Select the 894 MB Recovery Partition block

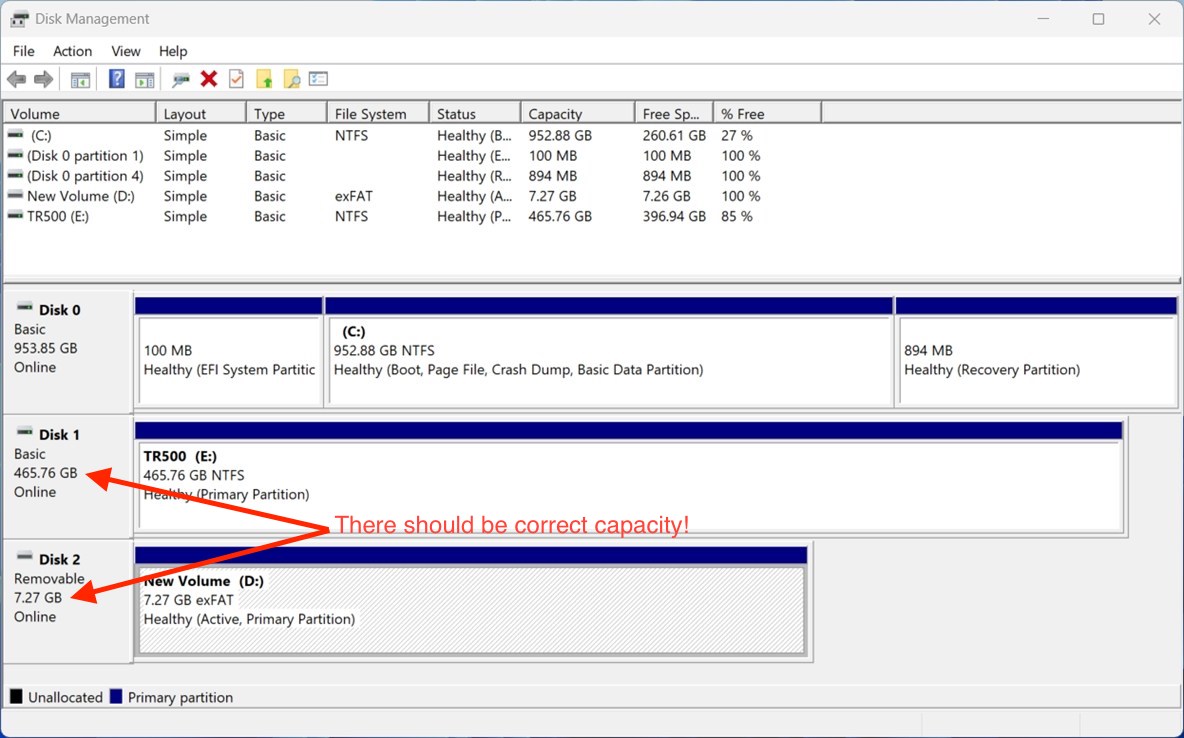pyautogui.click(x=1036, y=352)
